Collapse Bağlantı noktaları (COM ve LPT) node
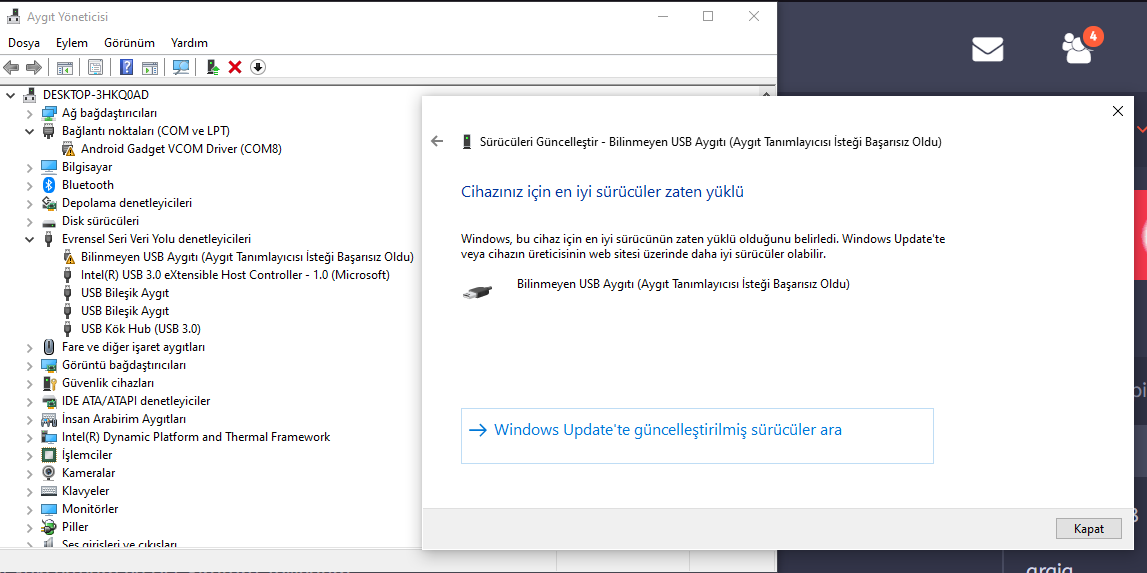The height and width of the screenshot is (573, 1147). click(x=29, y=131)
